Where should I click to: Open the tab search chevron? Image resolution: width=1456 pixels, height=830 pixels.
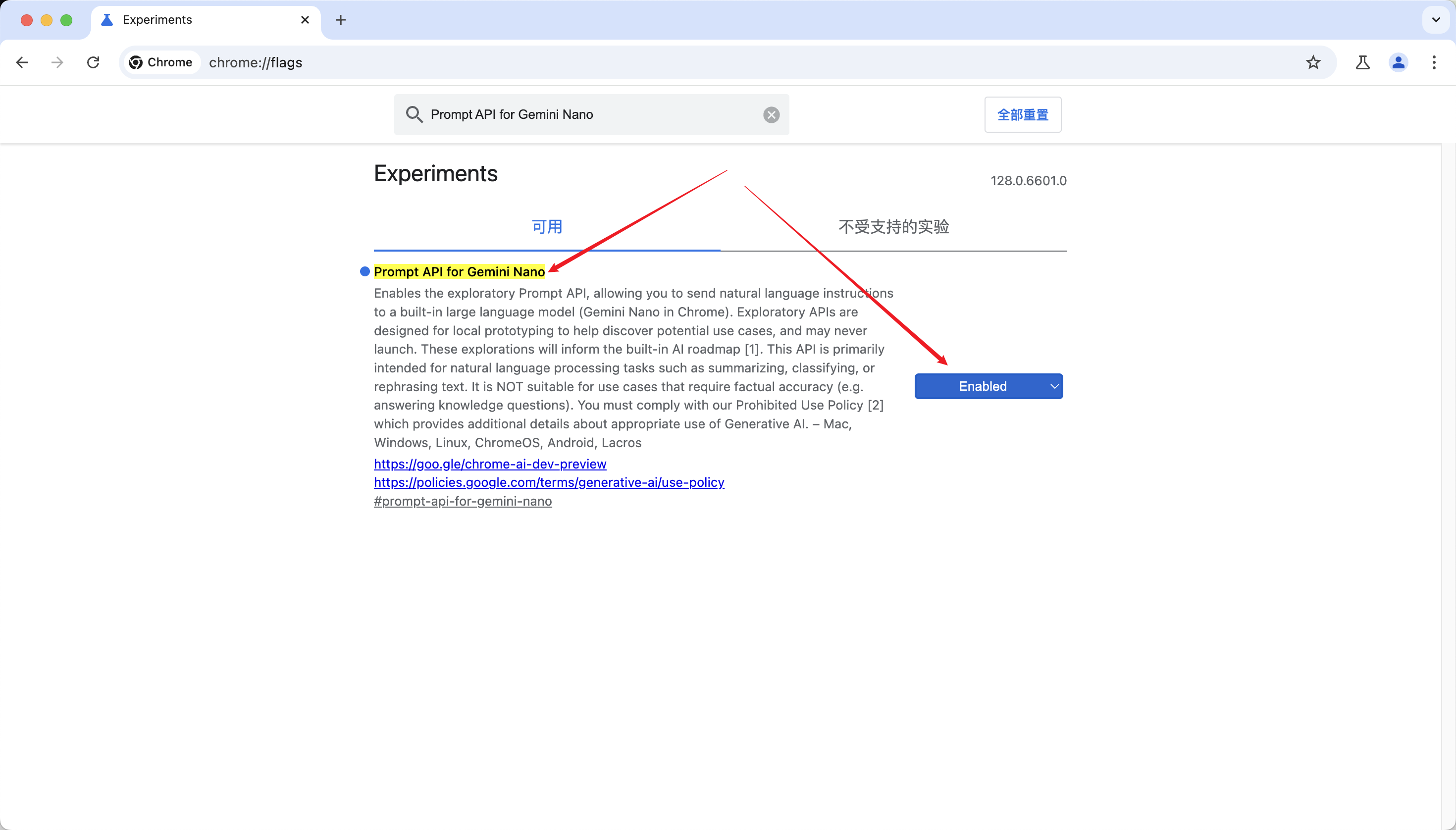click(1436, 20)
